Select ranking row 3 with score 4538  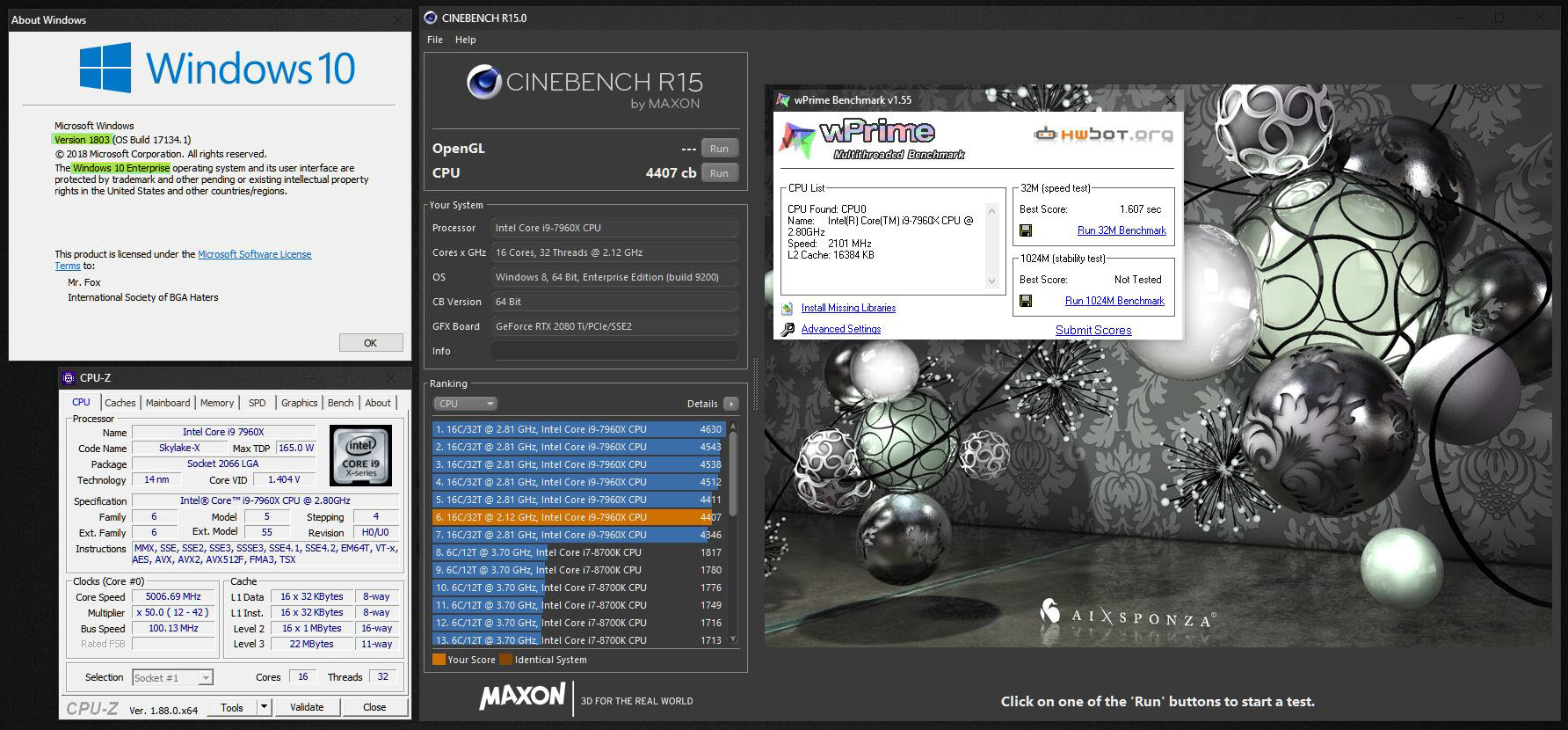pyautogui.click(x=577, y=464)
